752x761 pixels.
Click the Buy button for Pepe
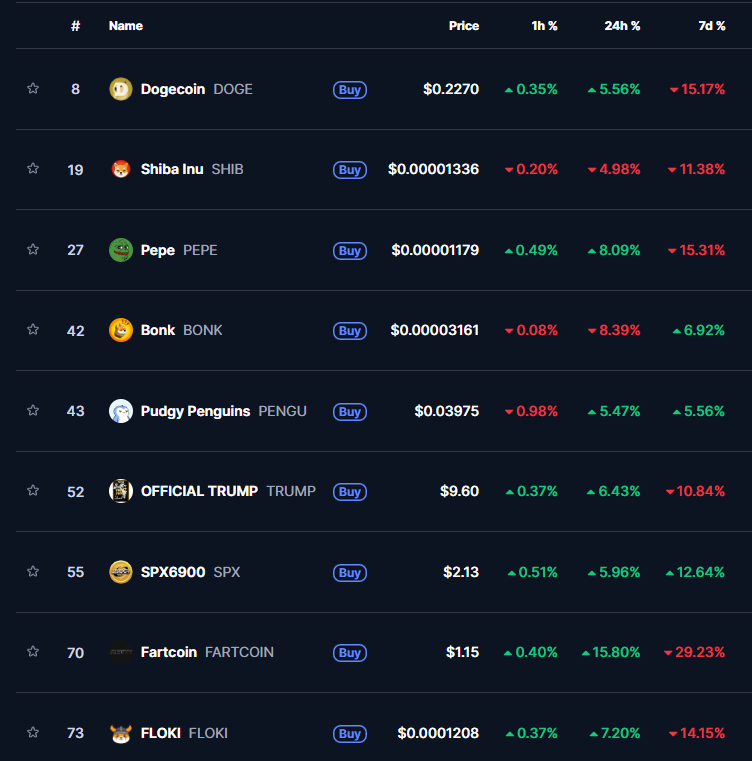pos(350,250)
